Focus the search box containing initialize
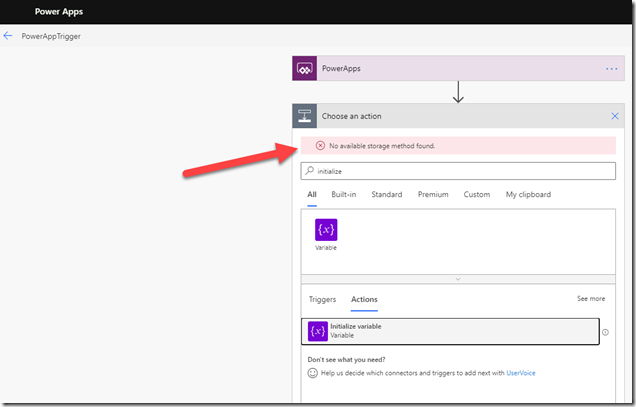 click(458, 171)
